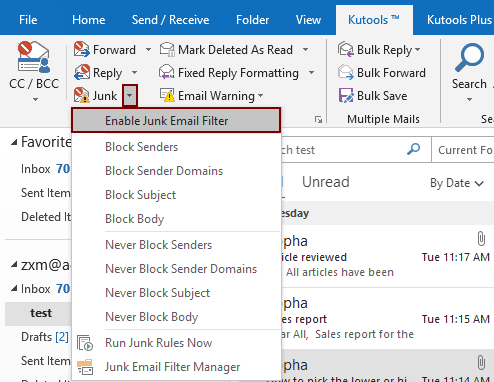
Task: Click the Bulk Reply icon
Action: pyautogui.click(x=346, y=49)
